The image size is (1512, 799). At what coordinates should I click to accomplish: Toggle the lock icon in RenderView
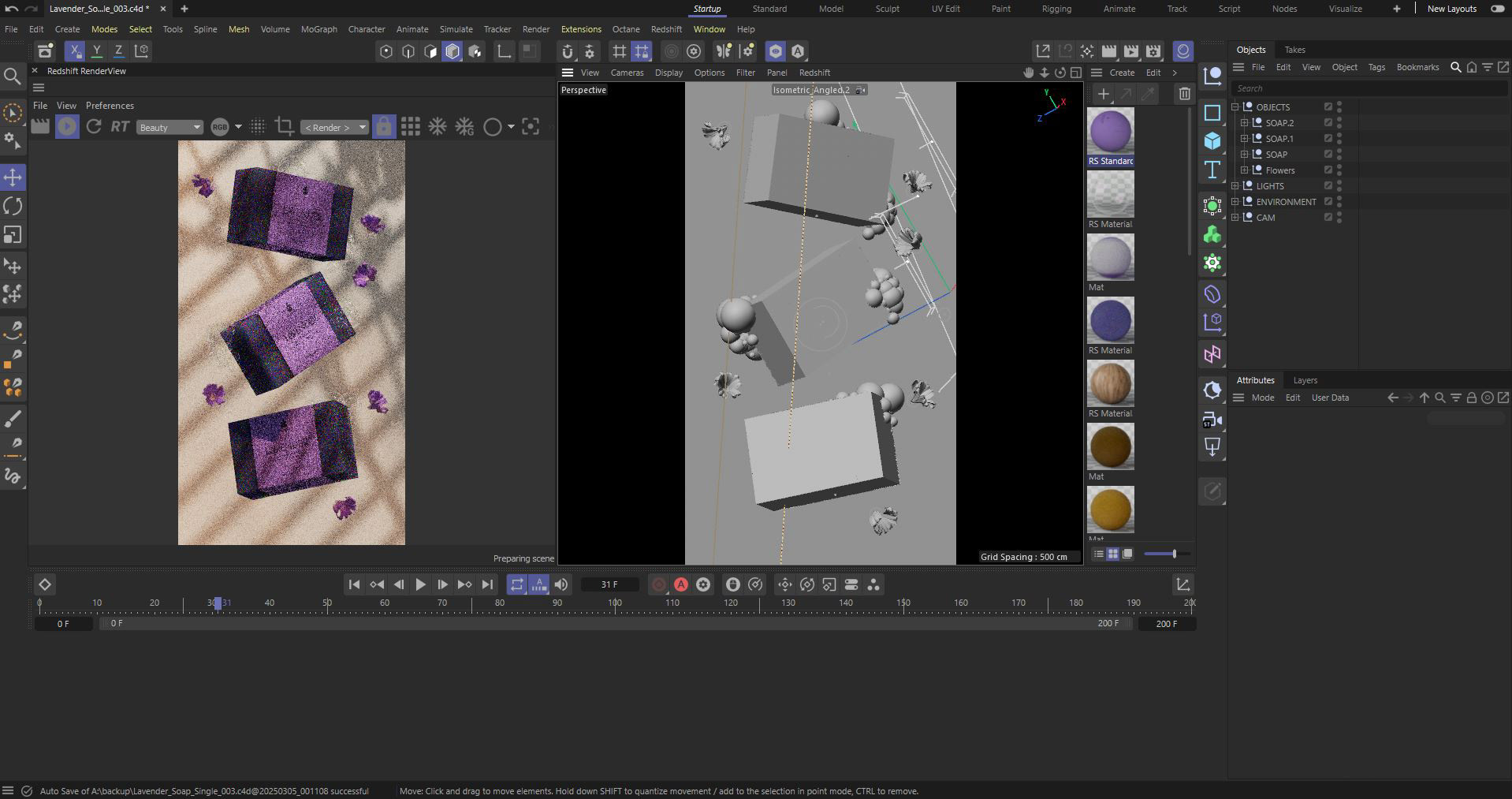point(384,126)
